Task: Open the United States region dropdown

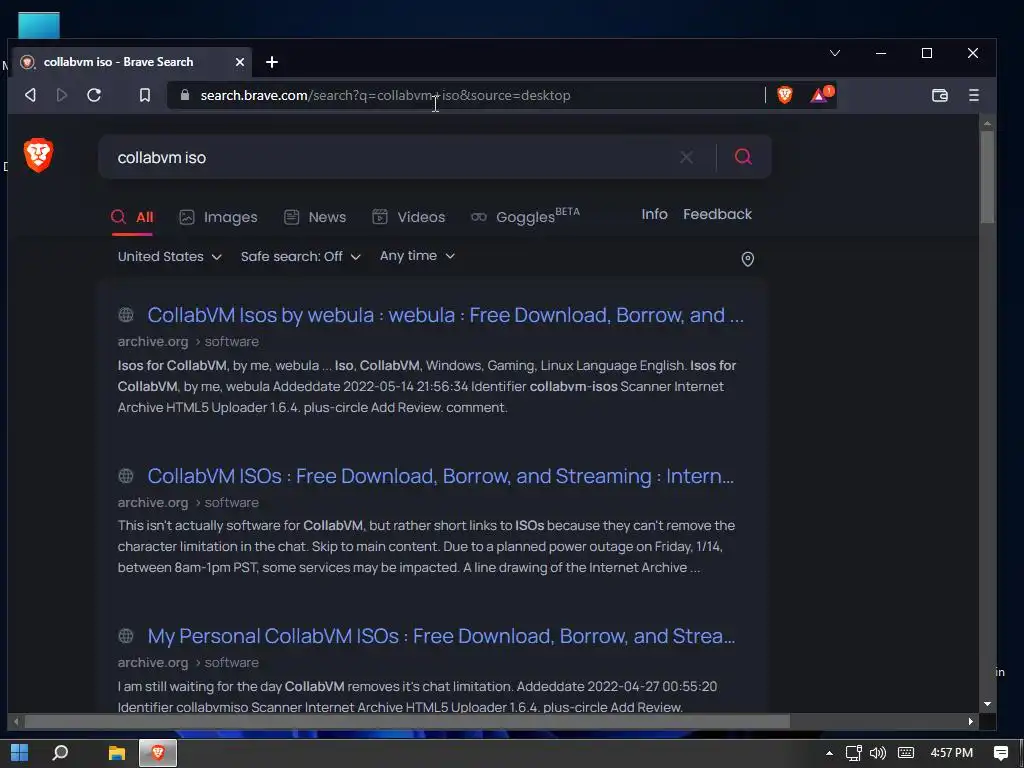Action: point(170,257)
